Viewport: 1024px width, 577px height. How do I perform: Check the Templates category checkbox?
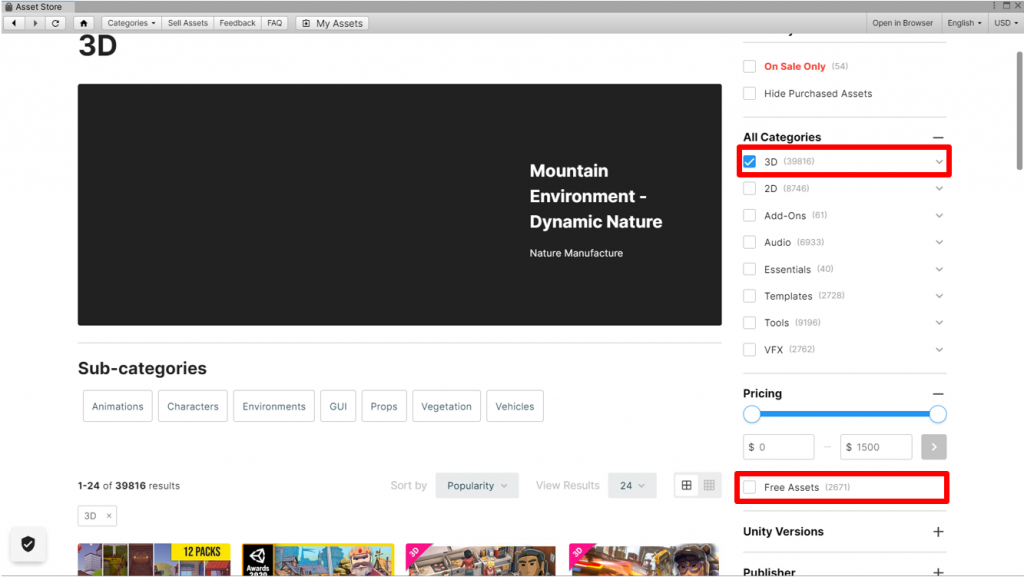pos(750,296)
